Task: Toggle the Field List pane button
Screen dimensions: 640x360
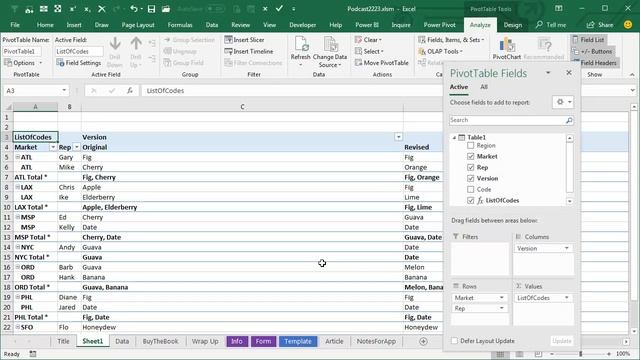Action: (589, 40)
